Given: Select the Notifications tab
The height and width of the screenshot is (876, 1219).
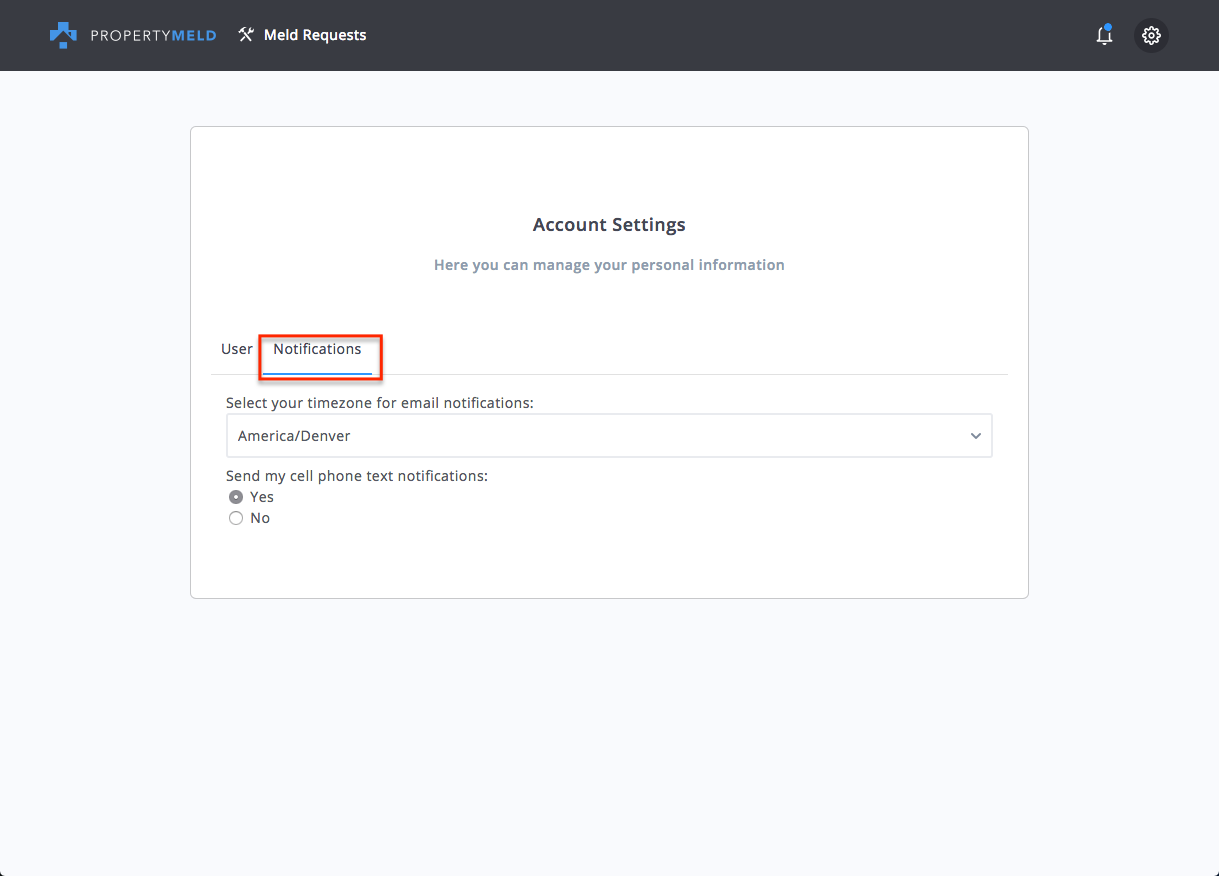Looking at the screenshot, I should (x=317, y=349).
